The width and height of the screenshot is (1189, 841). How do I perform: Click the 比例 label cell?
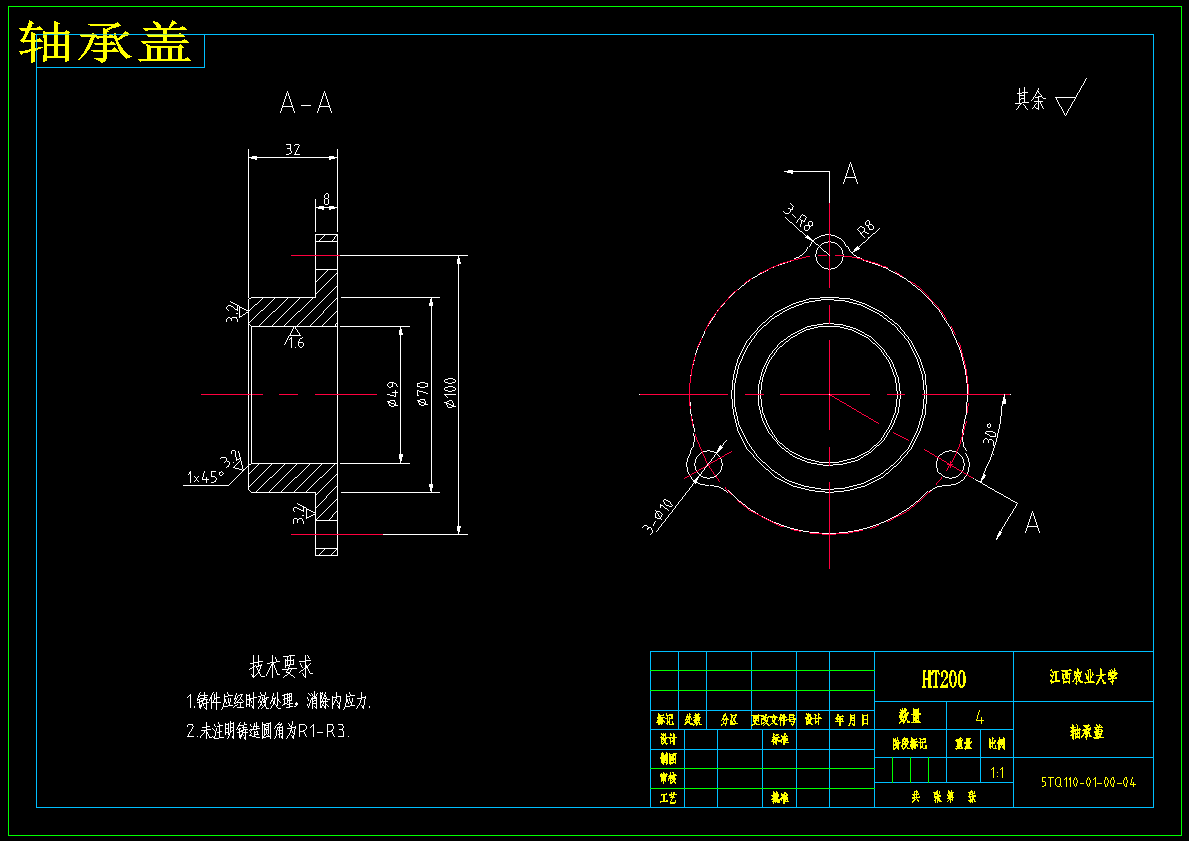997,745
